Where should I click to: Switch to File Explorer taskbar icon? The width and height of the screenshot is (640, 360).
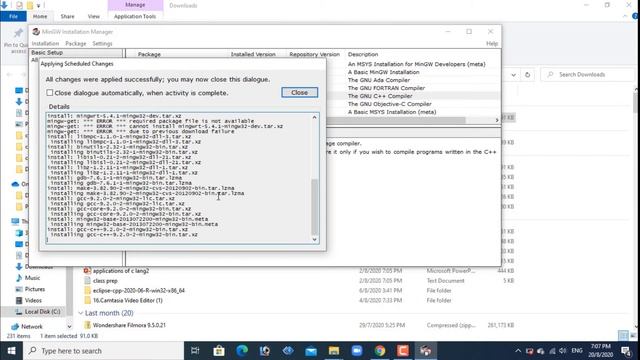(x=334, y=351)
